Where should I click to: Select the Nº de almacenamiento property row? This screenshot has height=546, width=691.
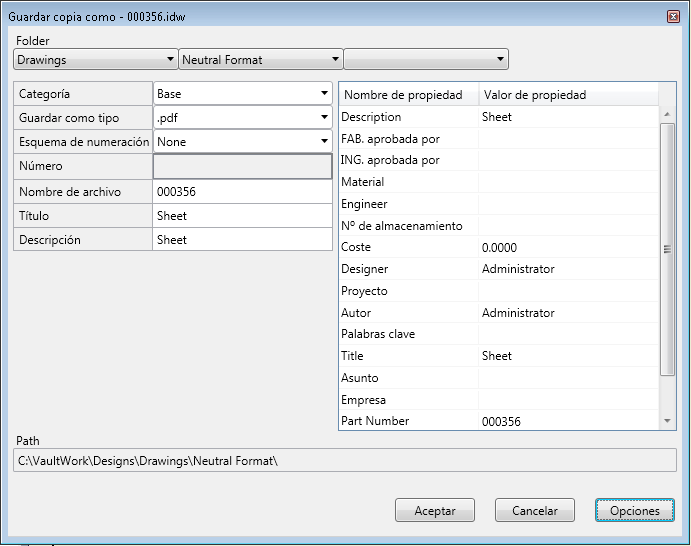[x=499, y=226]
